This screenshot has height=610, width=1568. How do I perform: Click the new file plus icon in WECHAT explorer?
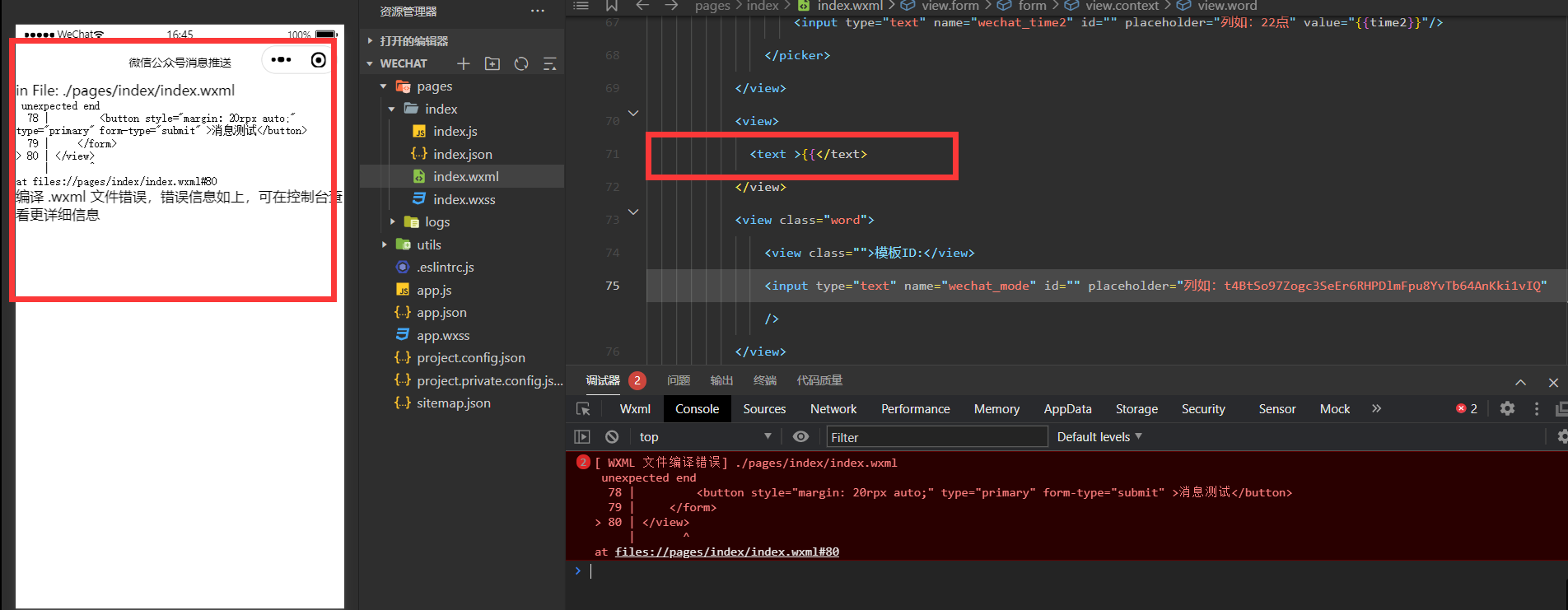464,63
